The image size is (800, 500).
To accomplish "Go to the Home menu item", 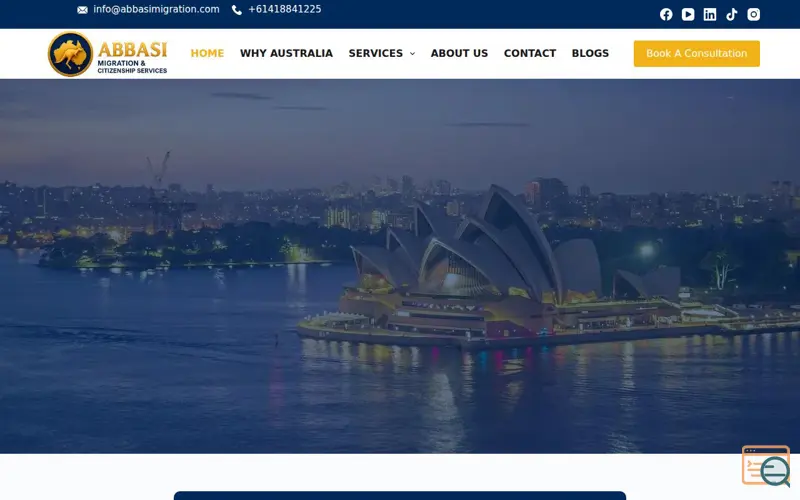I will (x=207, y=53).
